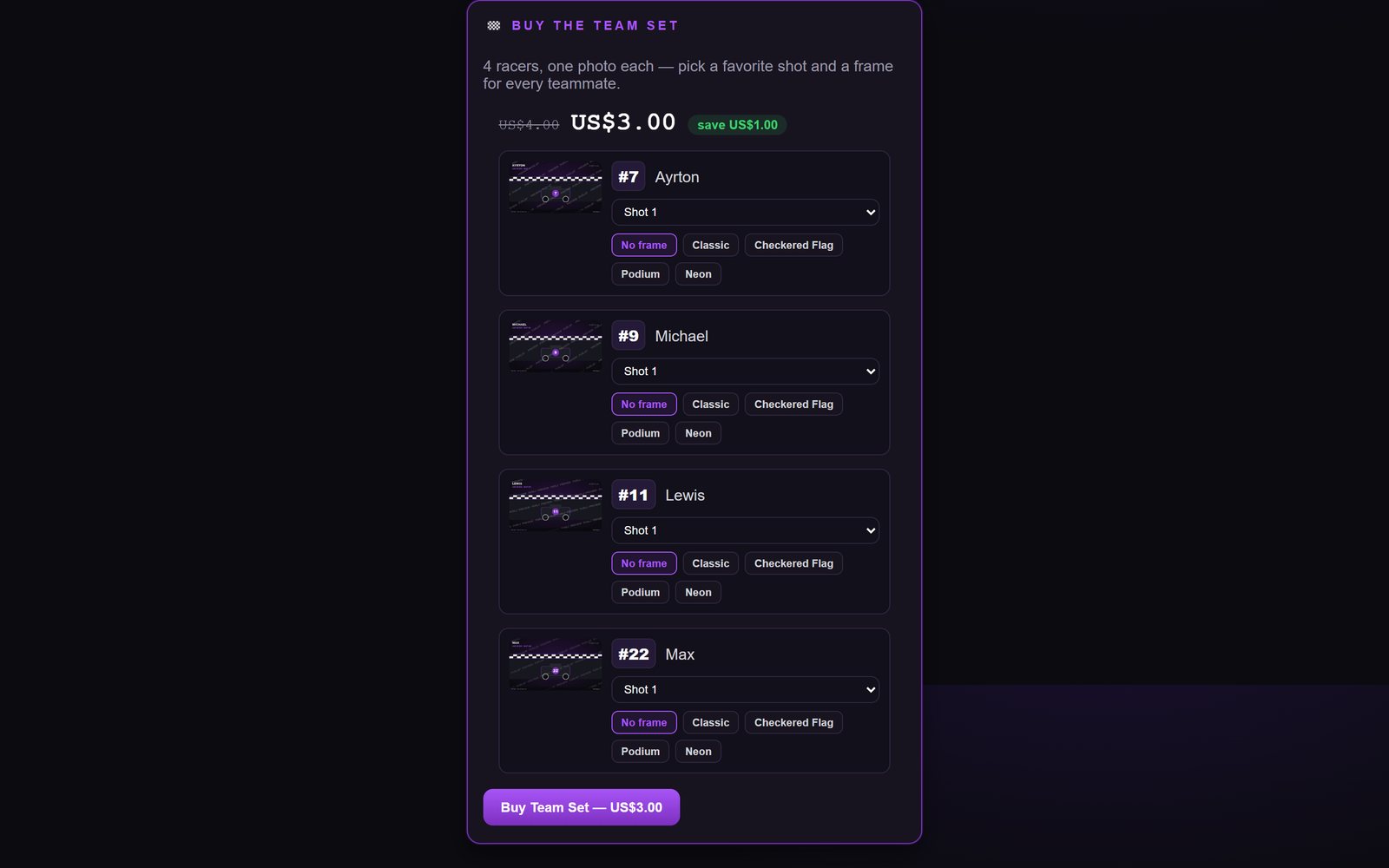Open the shot selector for Lewis
This screenshot has width=1389, height=868.
coord(746,530)
